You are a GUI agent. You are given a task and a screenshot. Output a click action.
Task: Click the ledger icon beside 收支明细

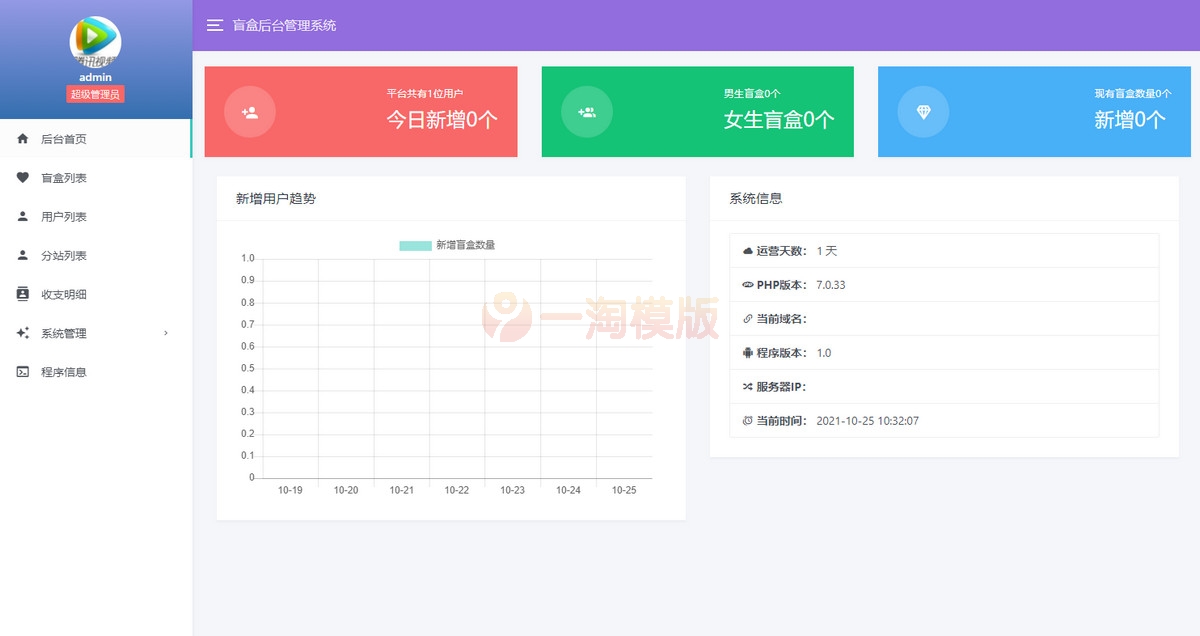click(x=22, y=294)
